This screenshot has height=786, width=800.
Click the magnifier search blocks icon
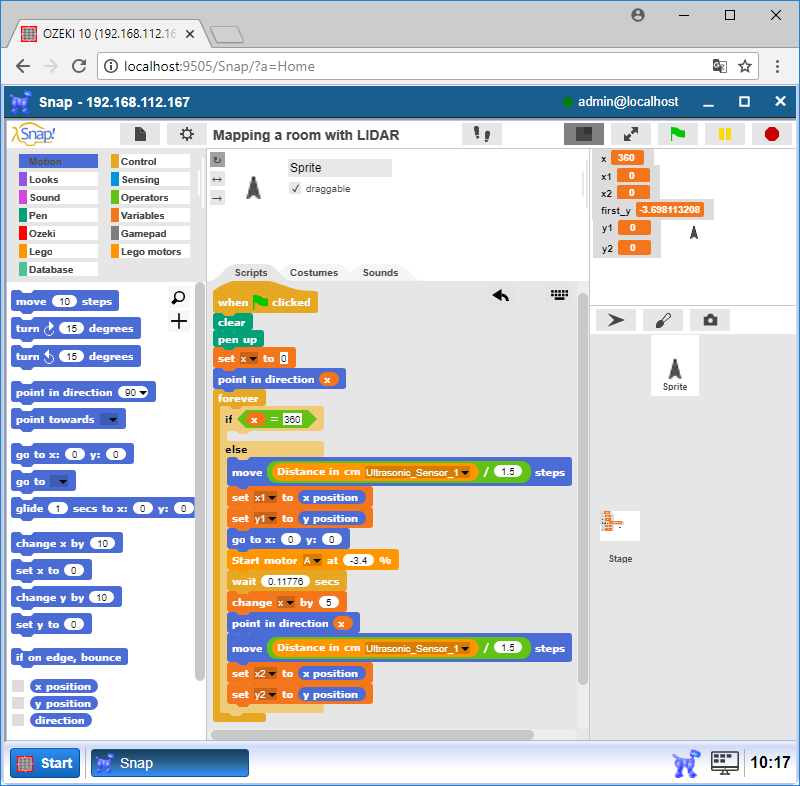tap(179, 298)
